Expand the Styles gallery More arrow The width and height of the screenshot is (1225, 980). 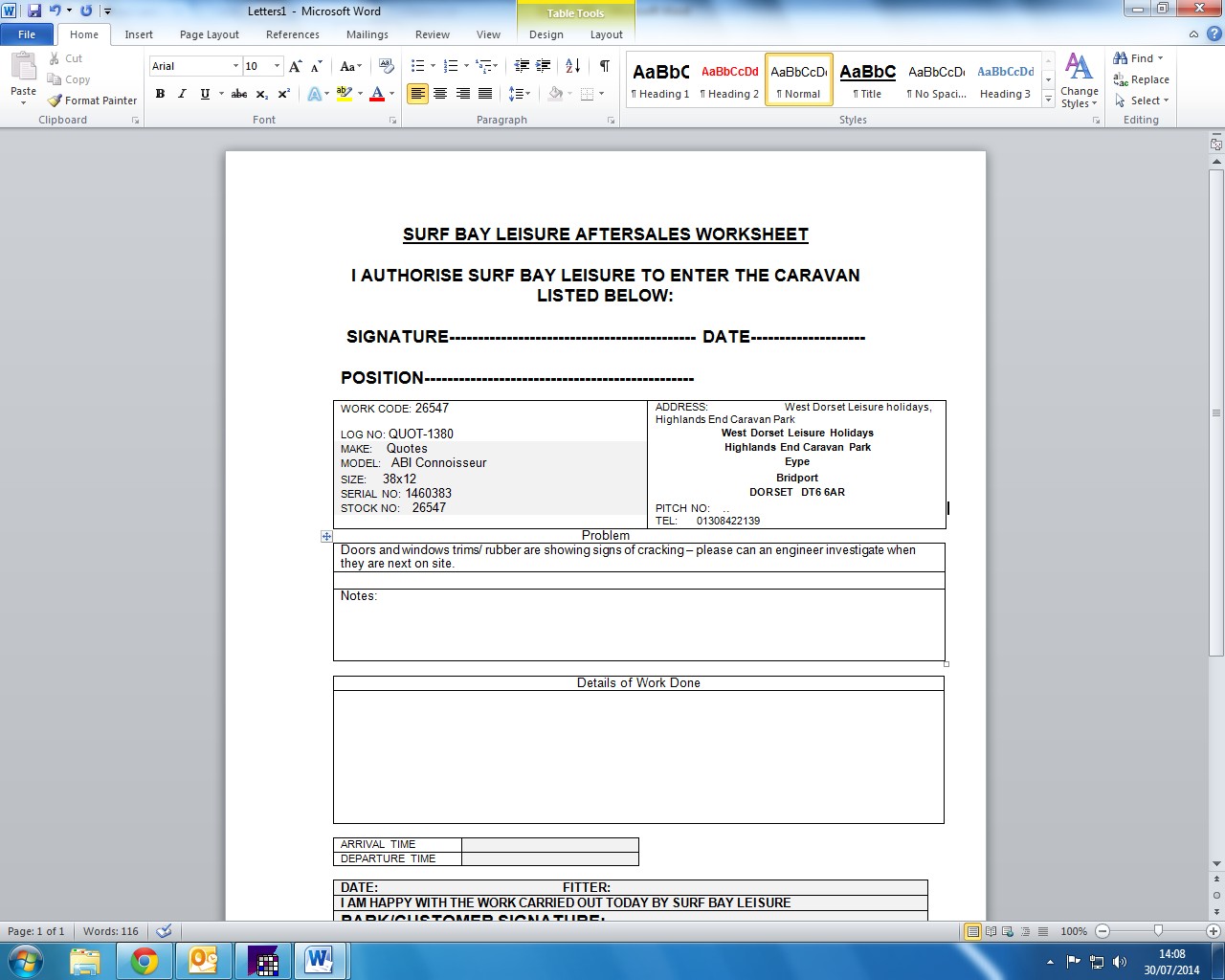coord(1049,100)
